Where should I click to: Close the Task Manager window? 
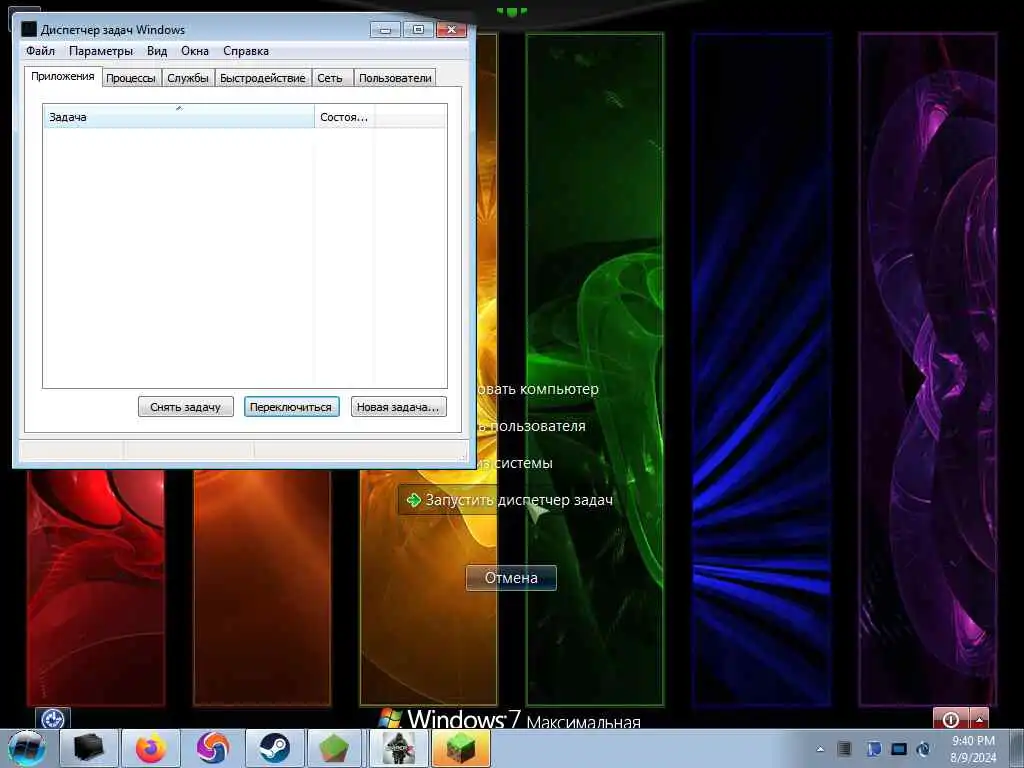(x=451, y=29)
